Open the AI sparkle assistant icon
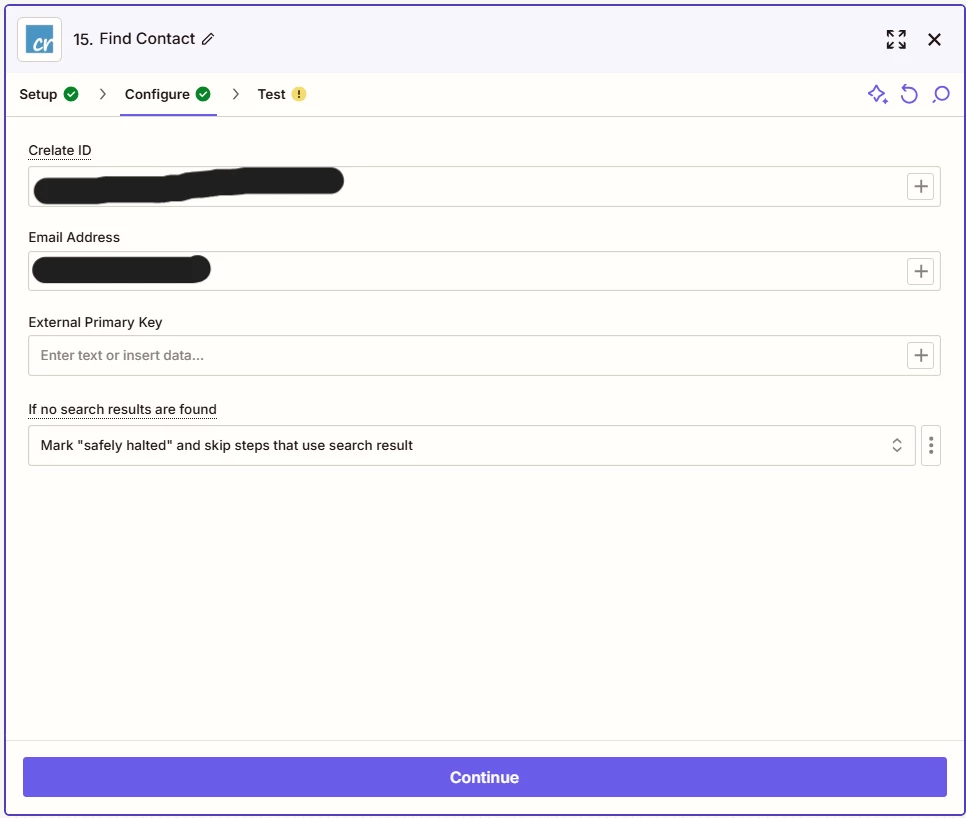The width and height of the screenshot is (966, 818). 877,94
